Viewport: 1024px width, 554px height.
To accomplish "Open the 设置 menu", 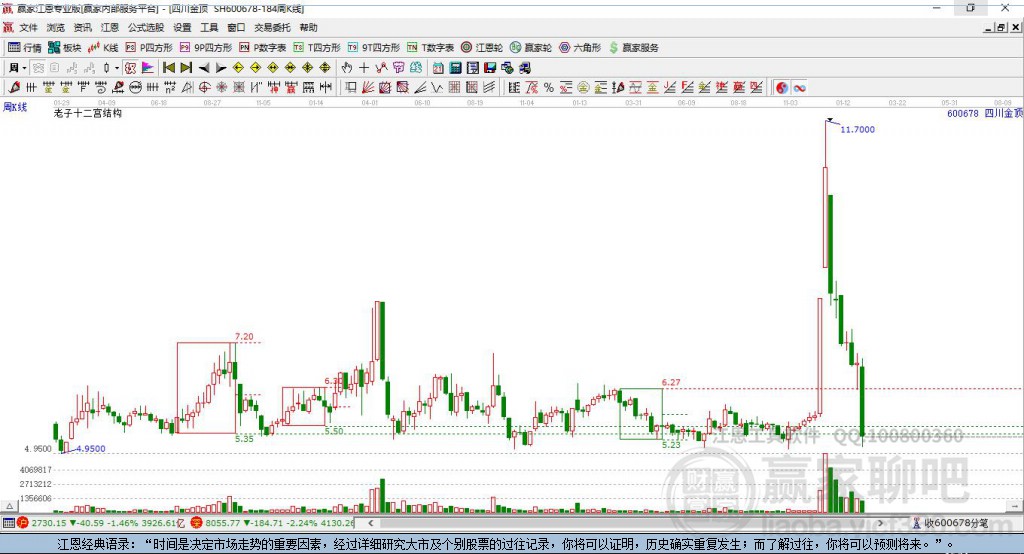I will tap(182, 27).
